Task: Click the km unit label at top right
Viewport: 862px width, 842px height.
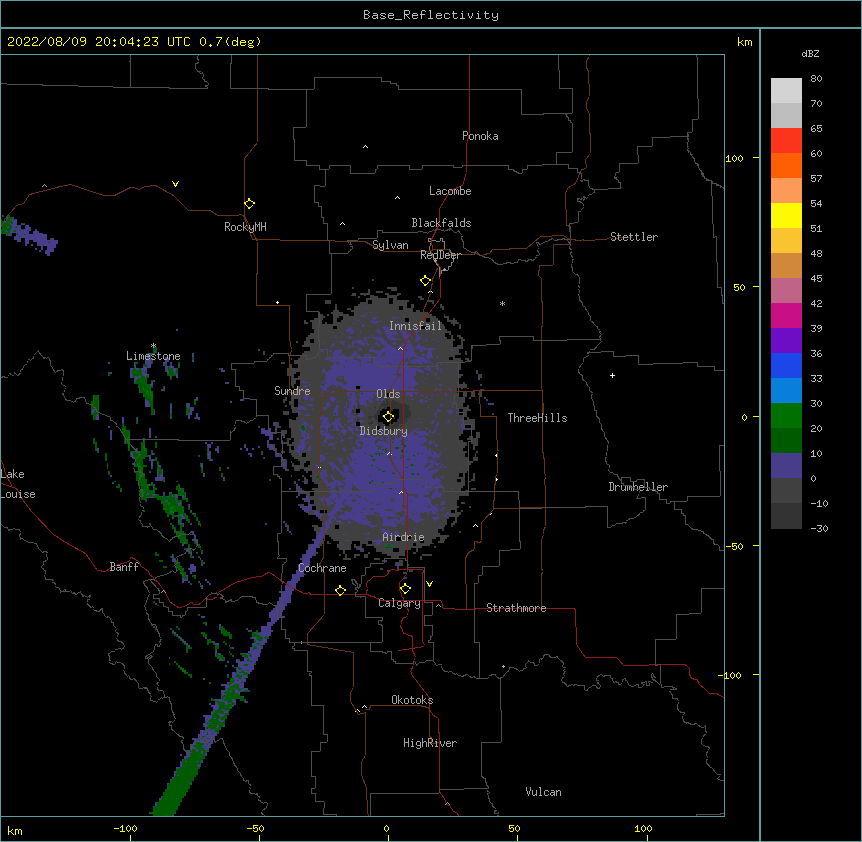Action: pyautogui.click(x=744, y=42)
